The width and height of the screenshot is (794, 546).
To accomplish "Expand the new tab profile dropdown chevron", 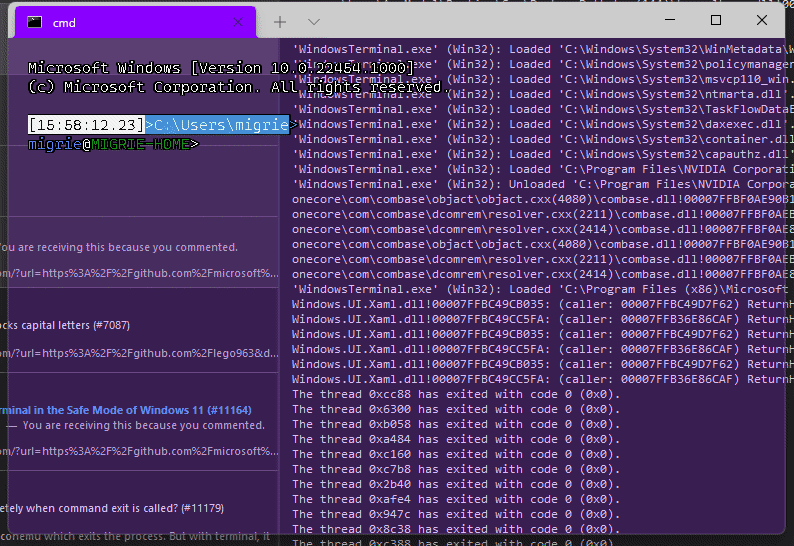I will point(314,22).
